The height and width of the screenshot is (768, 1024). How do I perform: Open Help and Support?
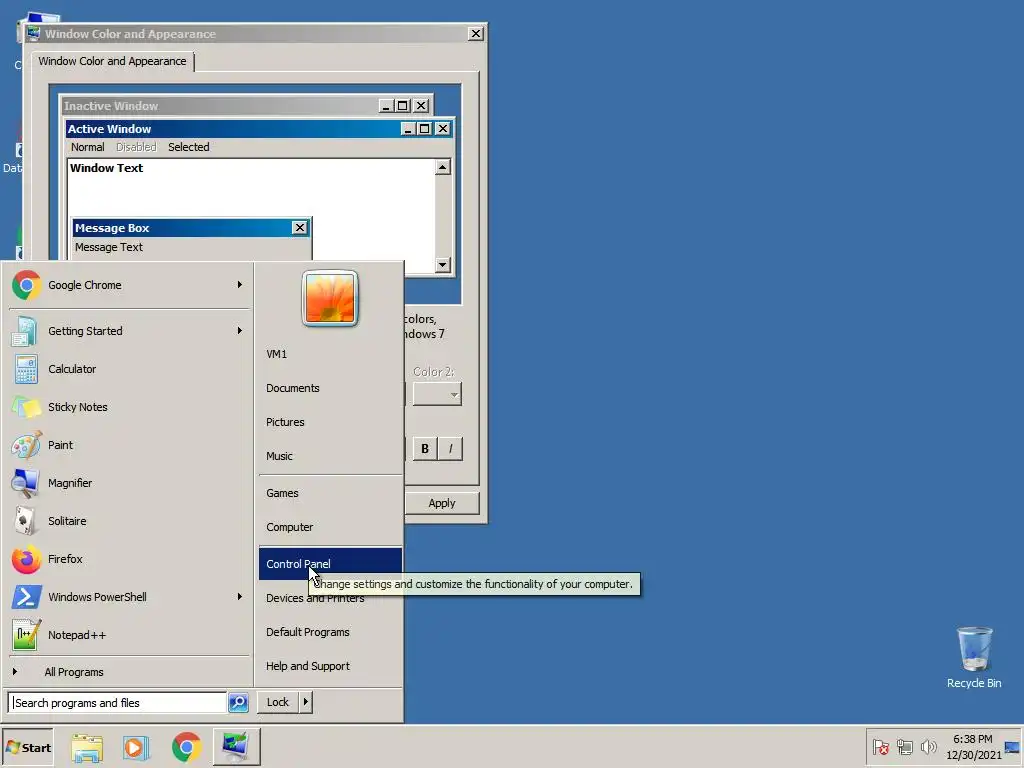330,666
